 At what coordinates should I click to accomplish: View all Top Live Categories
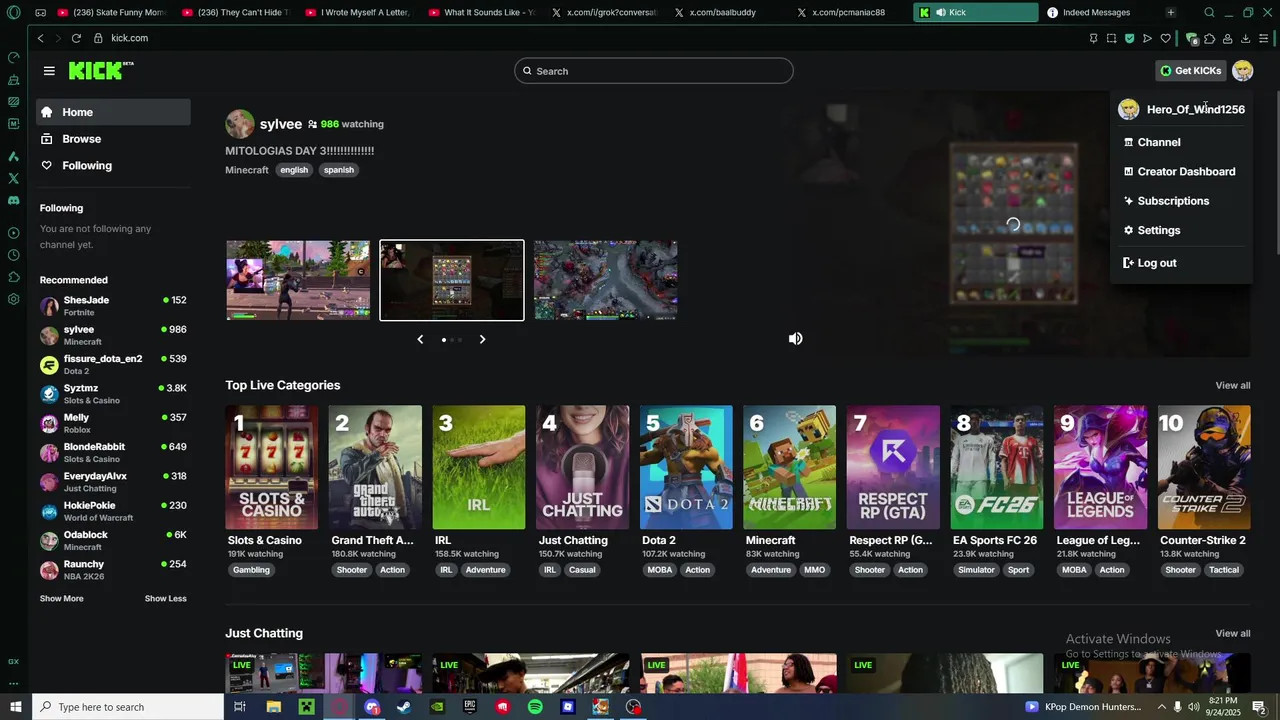1232,386
